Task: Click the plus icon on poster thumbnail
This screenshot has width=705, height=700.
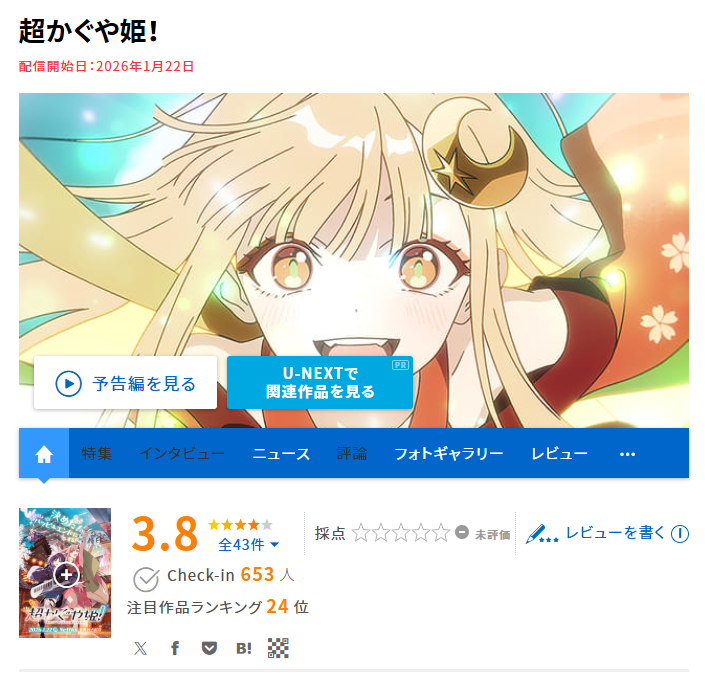Action: tap(66, 575)
